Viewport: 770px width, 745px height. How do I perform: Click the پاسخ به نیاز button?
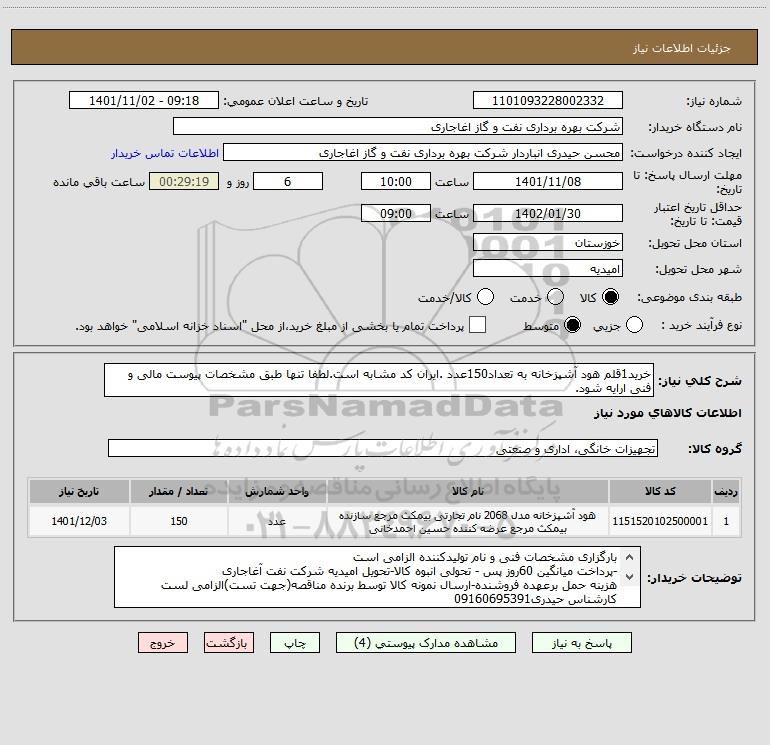pos(582,643)
